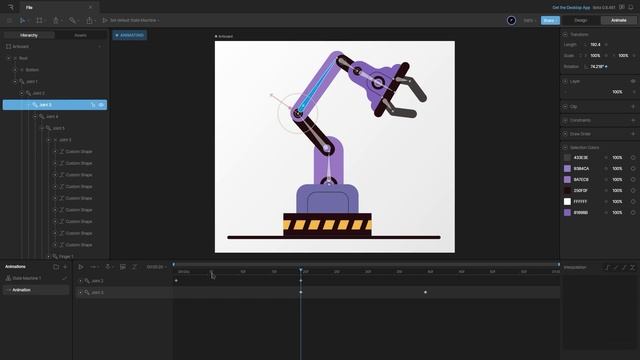Expand Joint 2 track in timeline
This screenshot has height=360, width=640.
pyautogui.click(x=80, y=281)
